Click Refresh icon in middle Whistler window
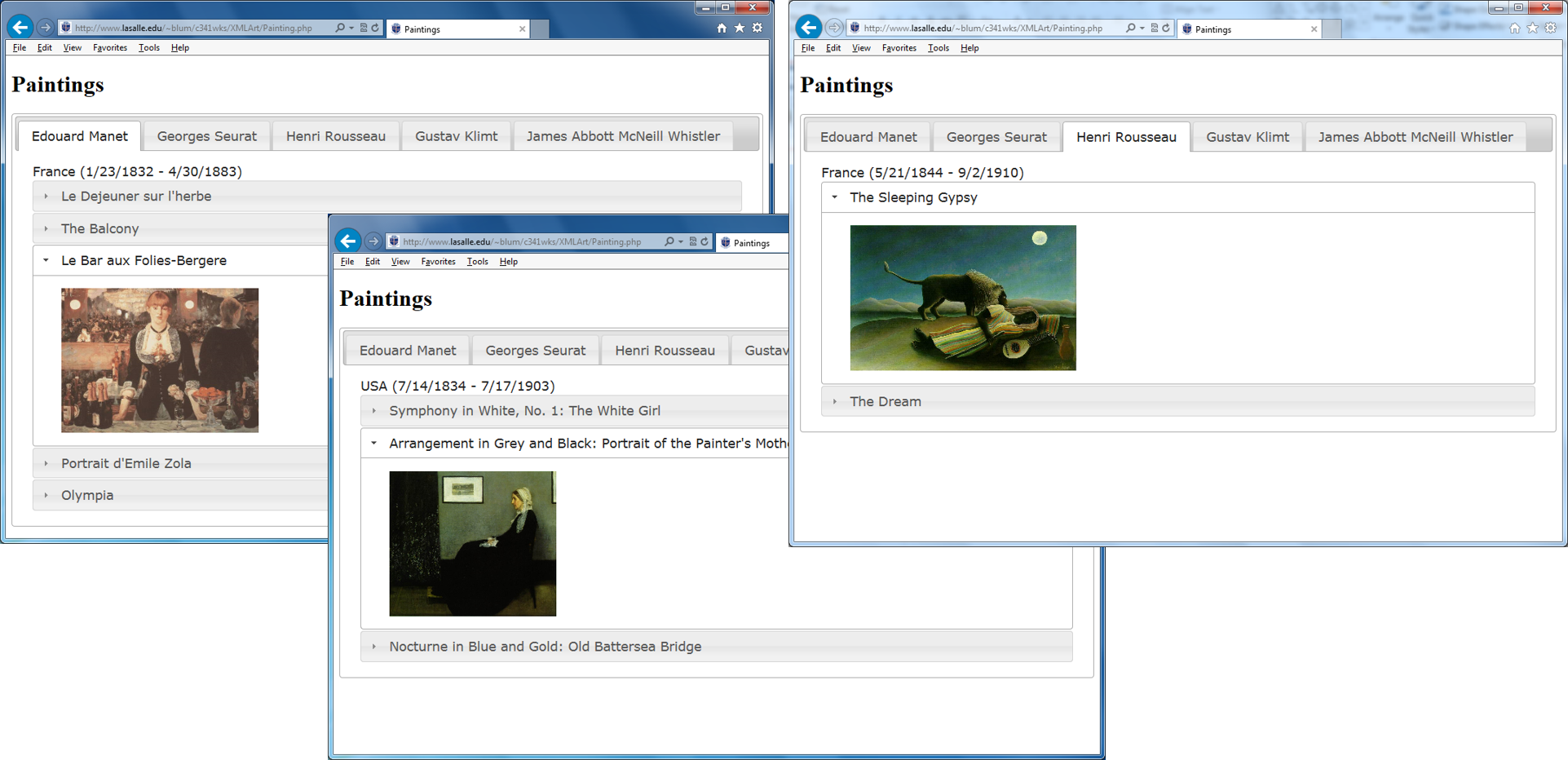The width and height of the screenshot is (1568, 760). coord(704,241)
